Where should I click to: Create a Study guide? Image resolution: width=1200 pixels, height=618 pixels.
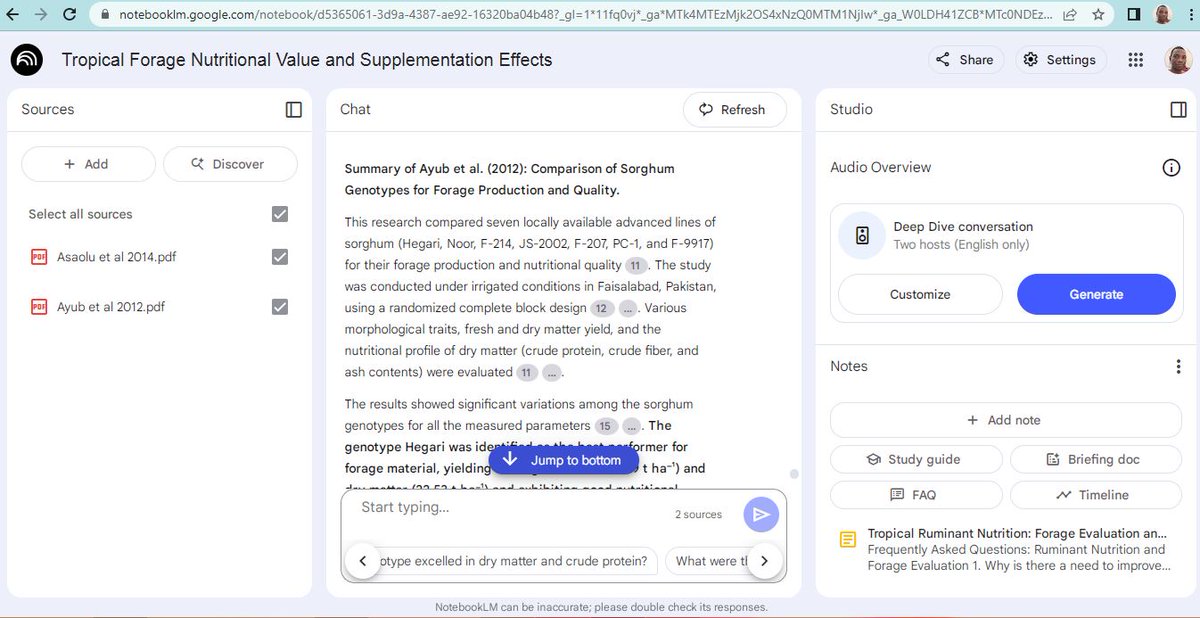coord(916,459)
